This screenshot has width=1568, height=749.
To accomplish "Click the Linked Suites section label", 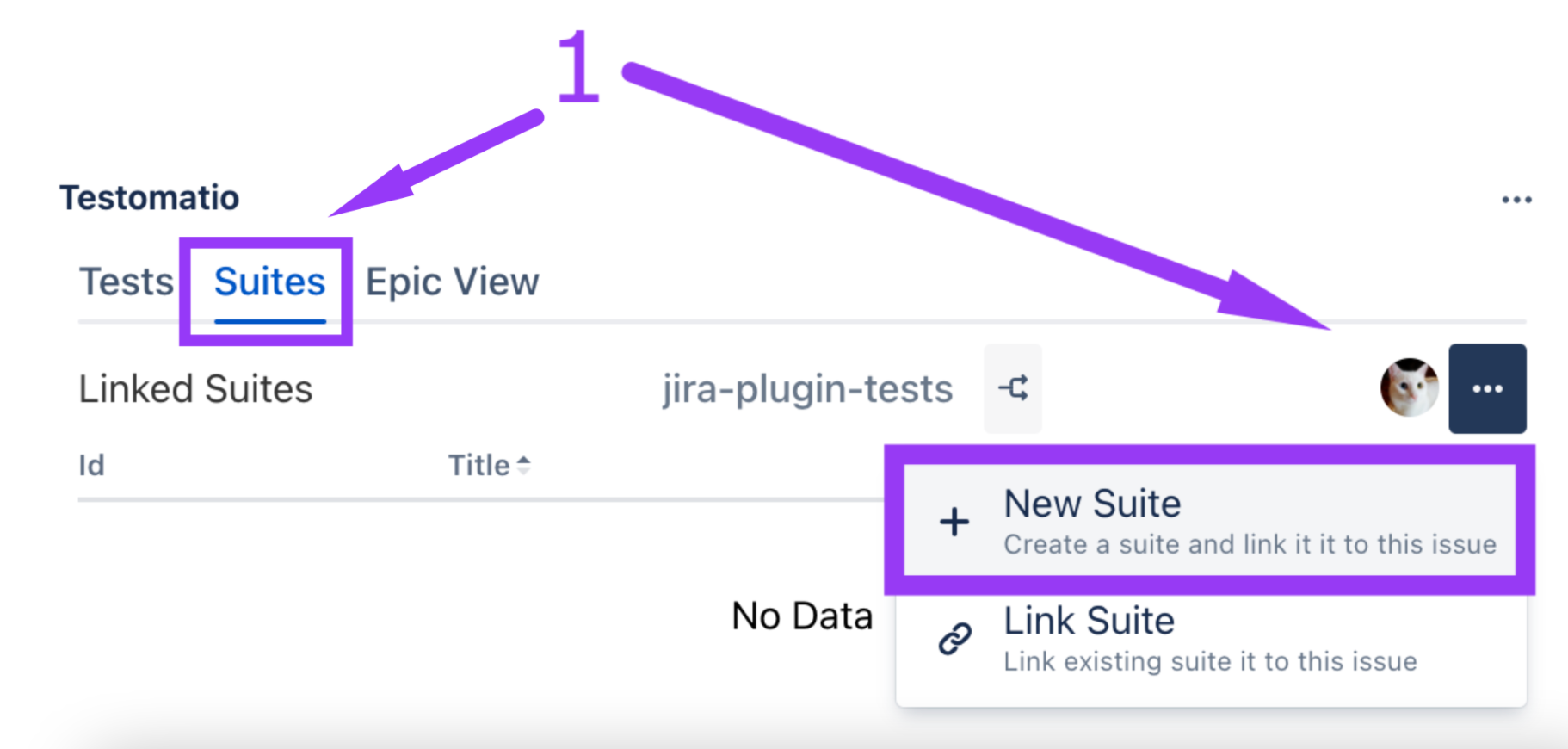I will (195, 389).
